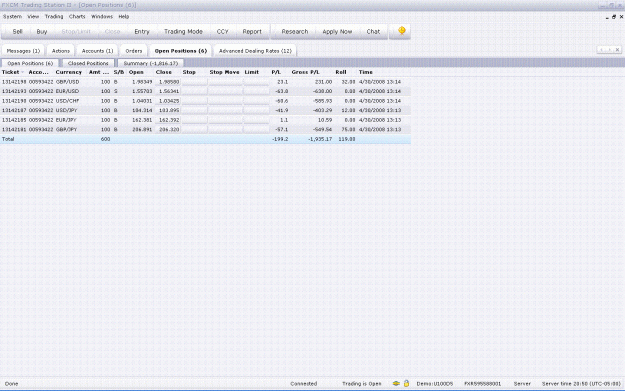
Task: Click the P/L column header
Action: coord(276,72)
